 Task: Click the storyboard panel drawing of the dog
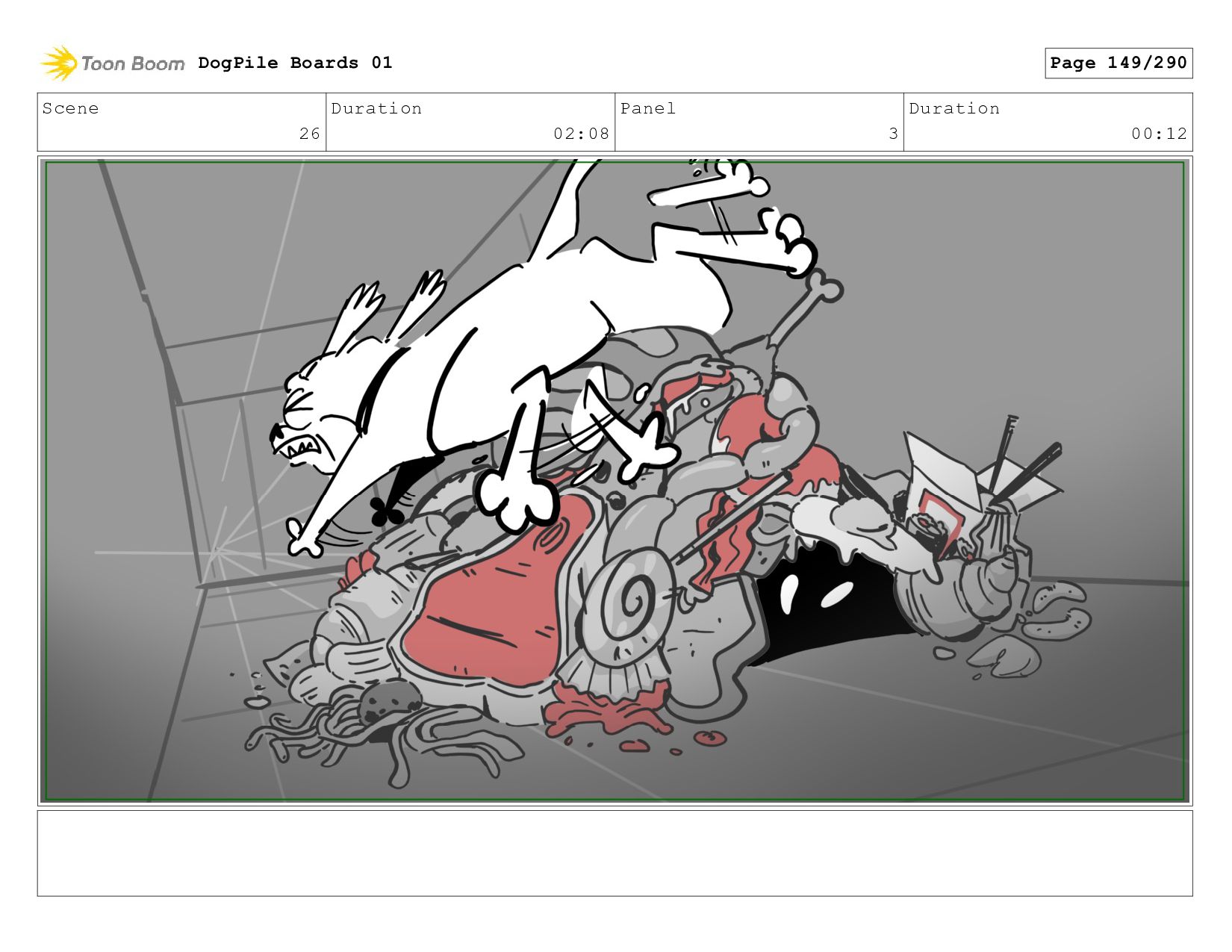615,481
